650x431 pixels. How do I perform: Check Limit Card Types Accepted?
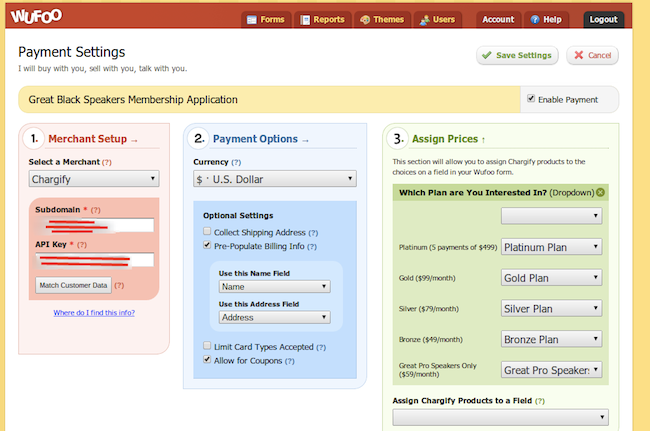tap(207, 345)
